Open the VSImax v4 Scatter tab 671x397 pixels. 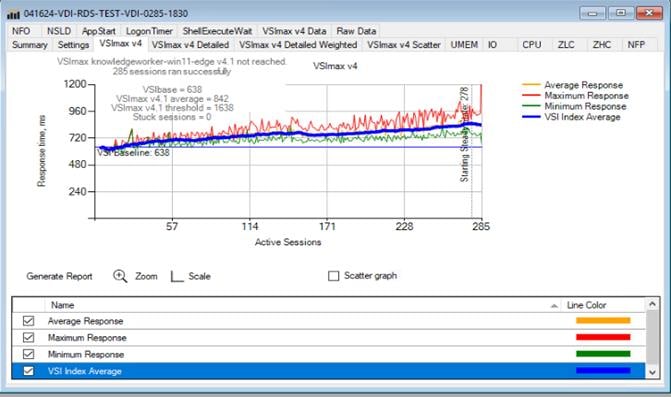404,45
